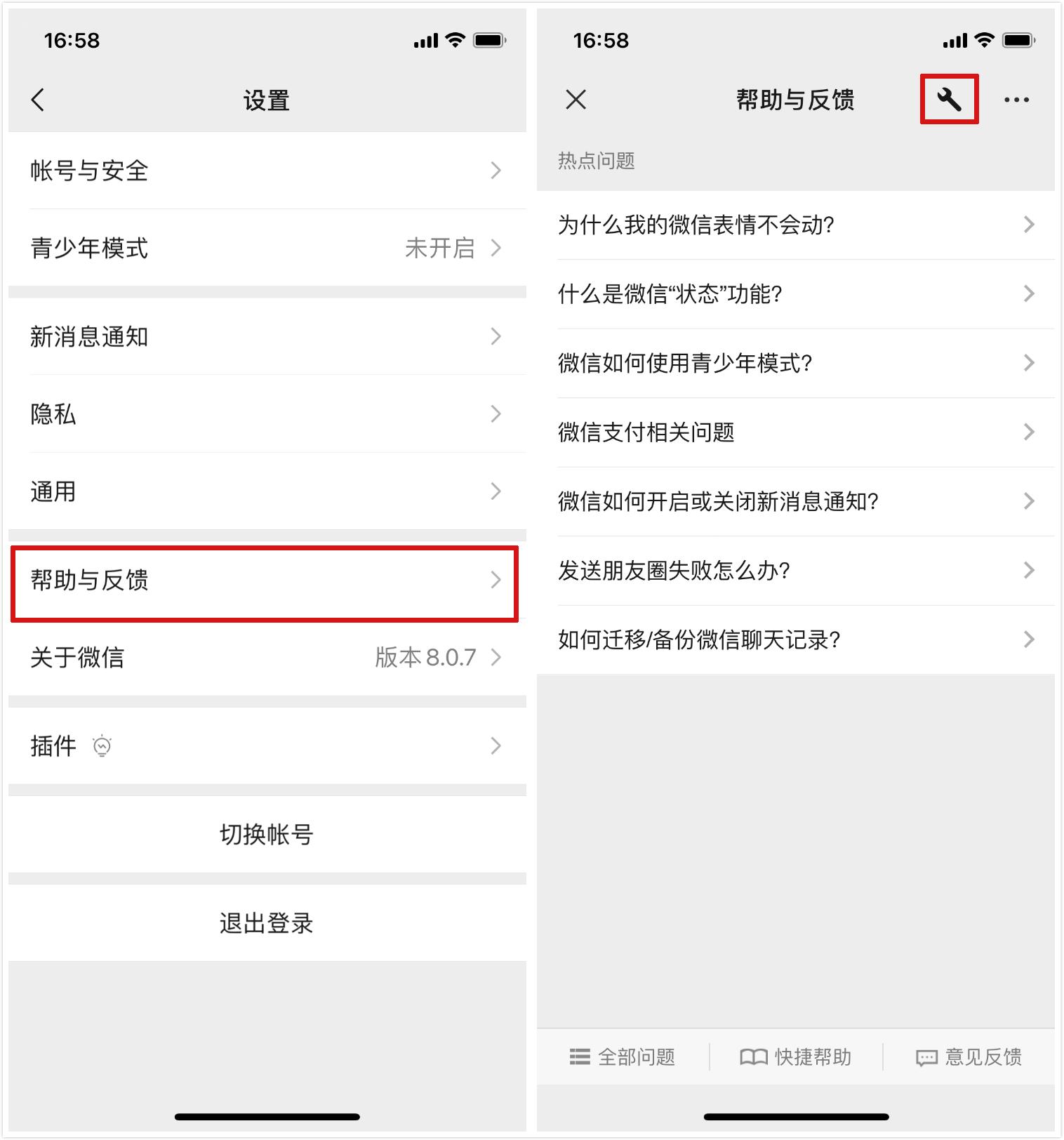Tap 退出登录 button
Screen dimensions: 1064x1140
pyautogui.click(x=267, y=922)
